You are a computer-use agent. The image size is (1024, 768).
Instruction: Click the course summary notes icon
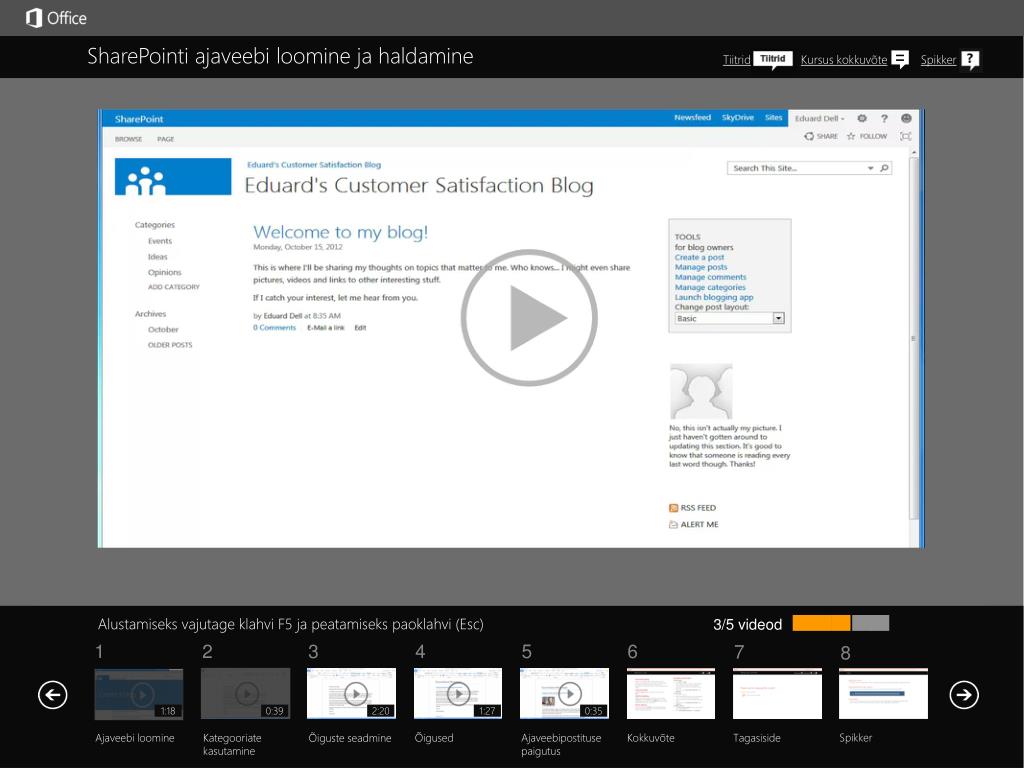click(x=900, y=59)
